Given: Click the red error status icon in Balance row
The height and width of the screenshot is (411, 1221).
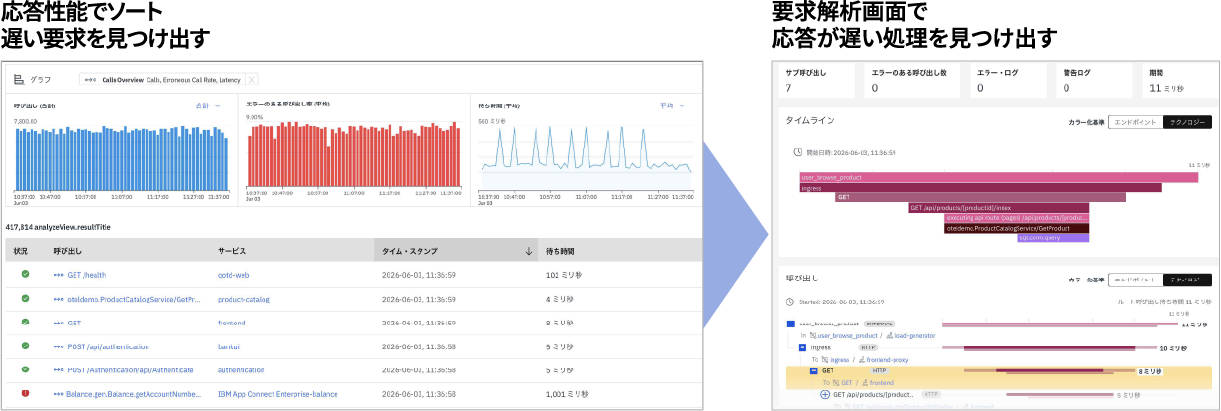Looking at the screenshot, I should (26, 393).
